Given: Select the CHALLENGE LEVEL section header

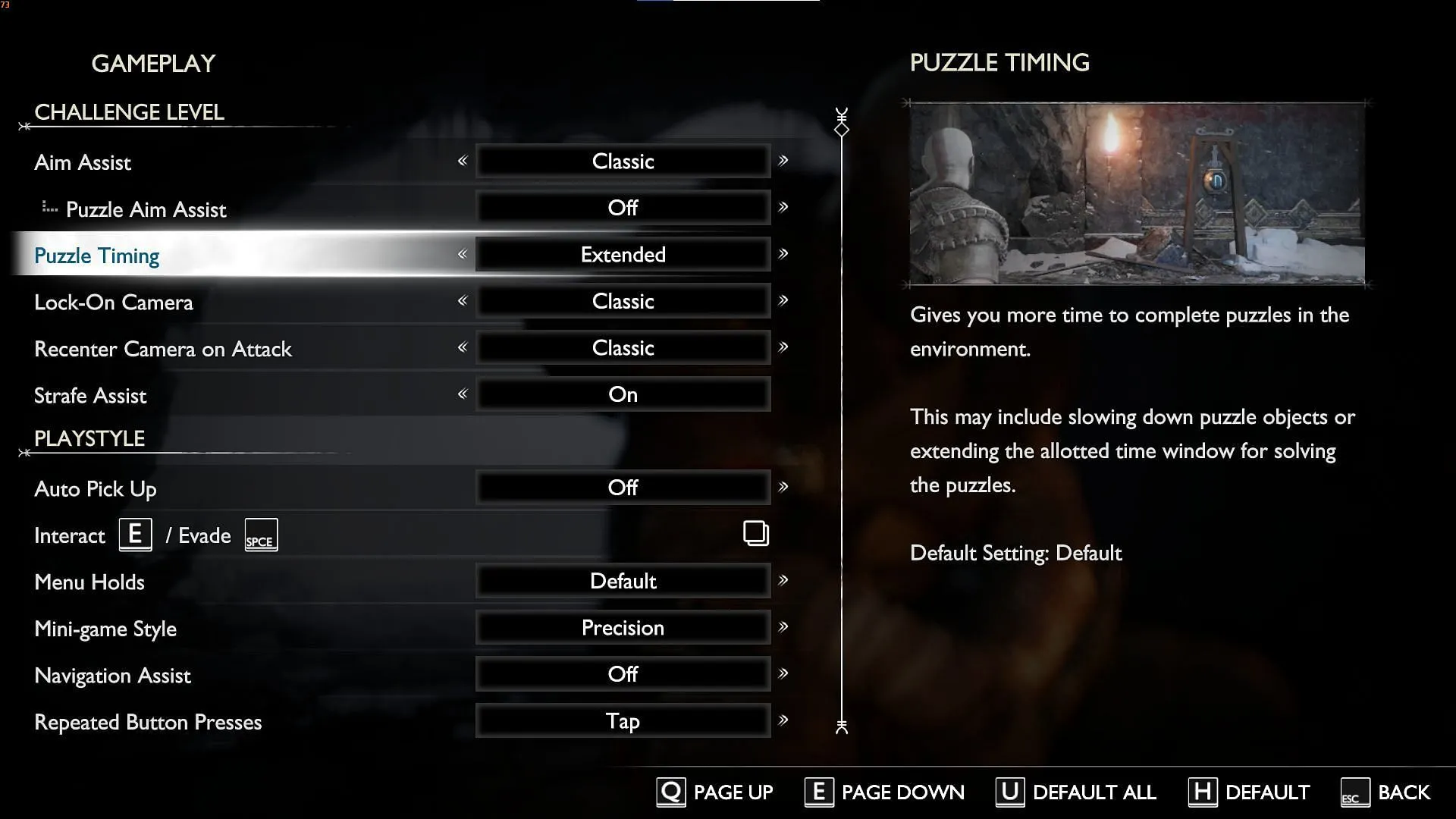Looking at the screenshot, I should point(128,111).
